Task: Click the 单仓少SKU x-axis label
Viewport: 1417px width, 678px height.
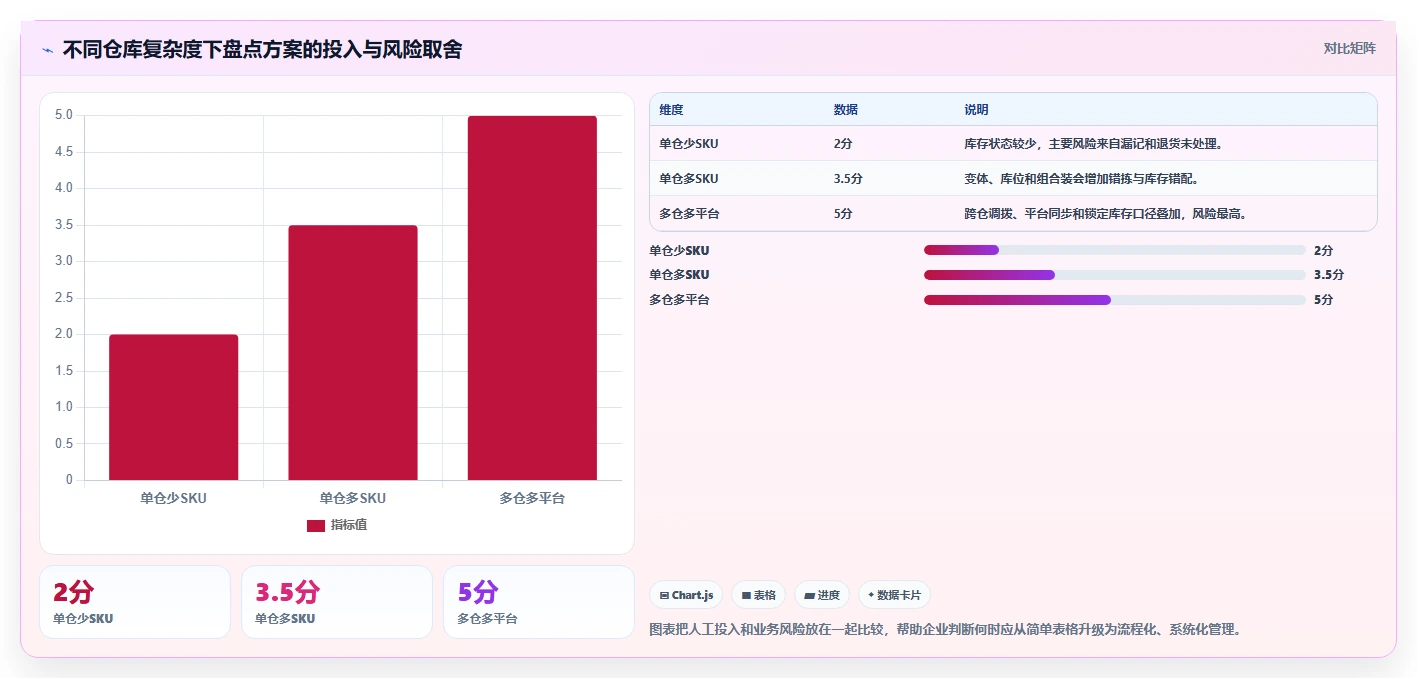Action: click(174, 498)
